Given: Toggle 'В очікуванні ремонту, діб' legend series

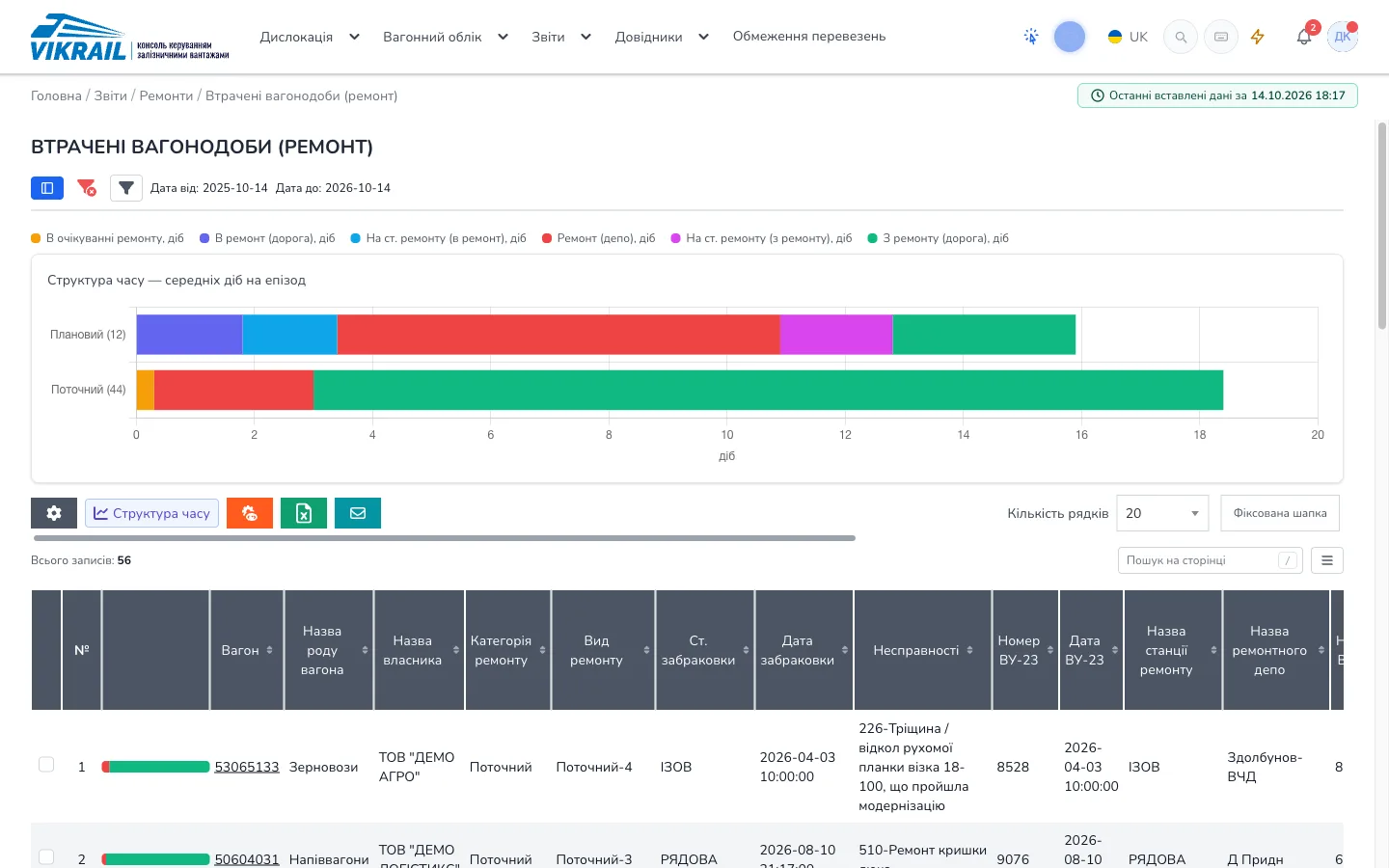Looking at the screenshot, I should pyautogui.click(x=108, y=238).
